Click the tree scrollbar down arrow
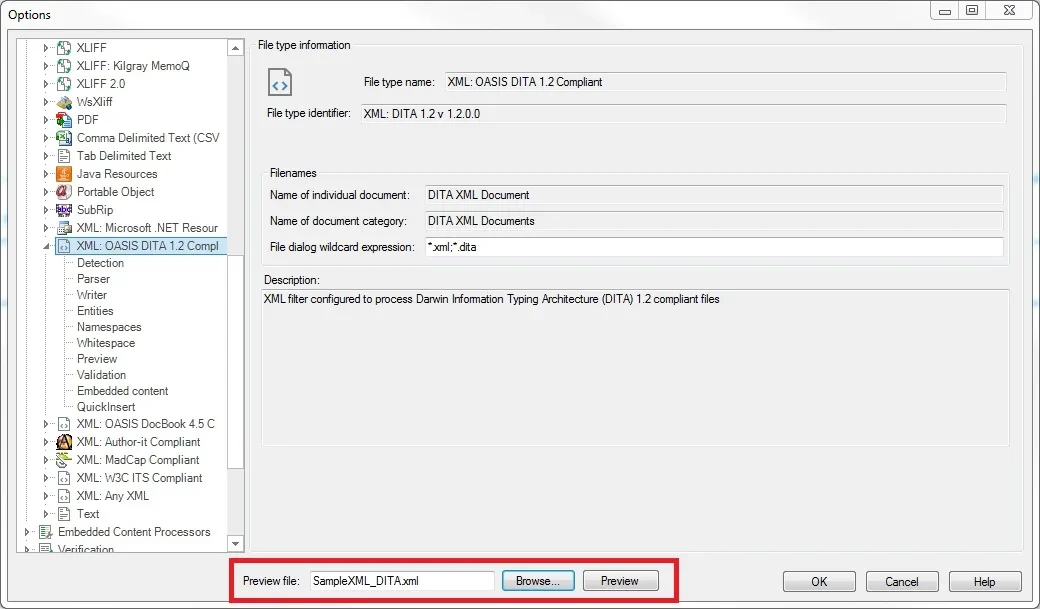 pos(235,543)
